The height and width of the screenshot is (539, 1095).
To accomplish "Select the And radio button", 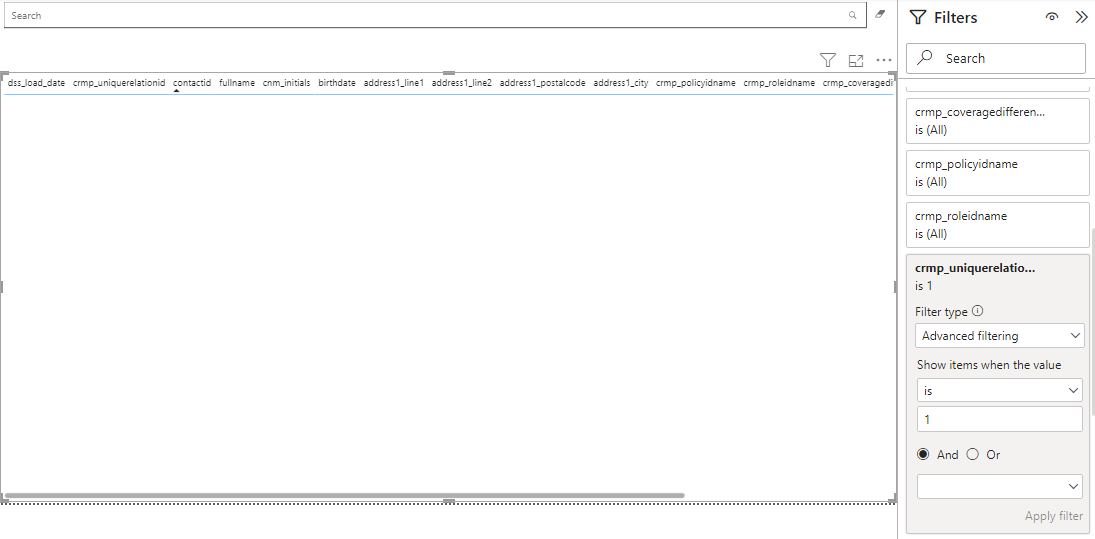I will coord(923,455).
